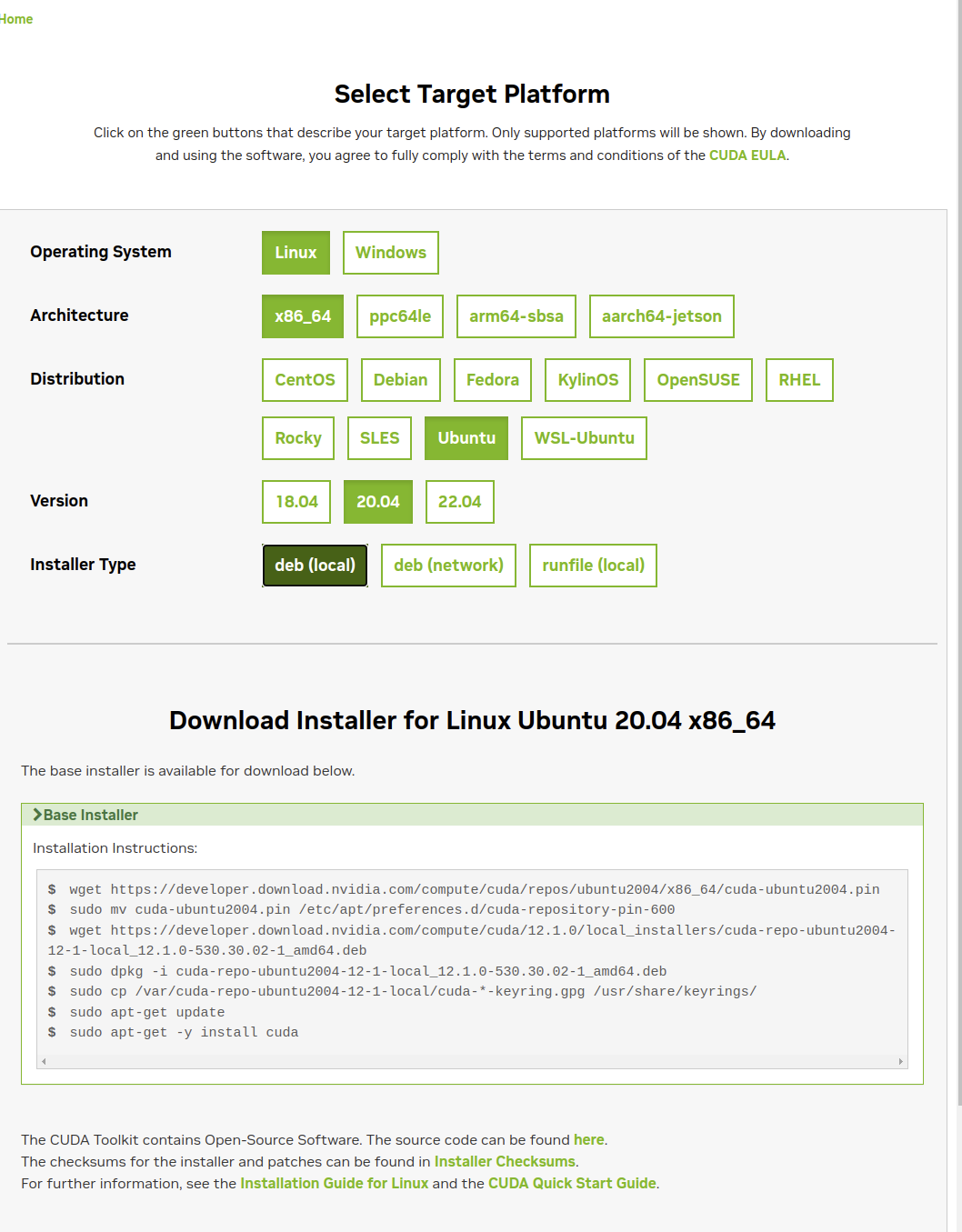
Task: Select Ubuntu version 22.04
Action: 460,502
